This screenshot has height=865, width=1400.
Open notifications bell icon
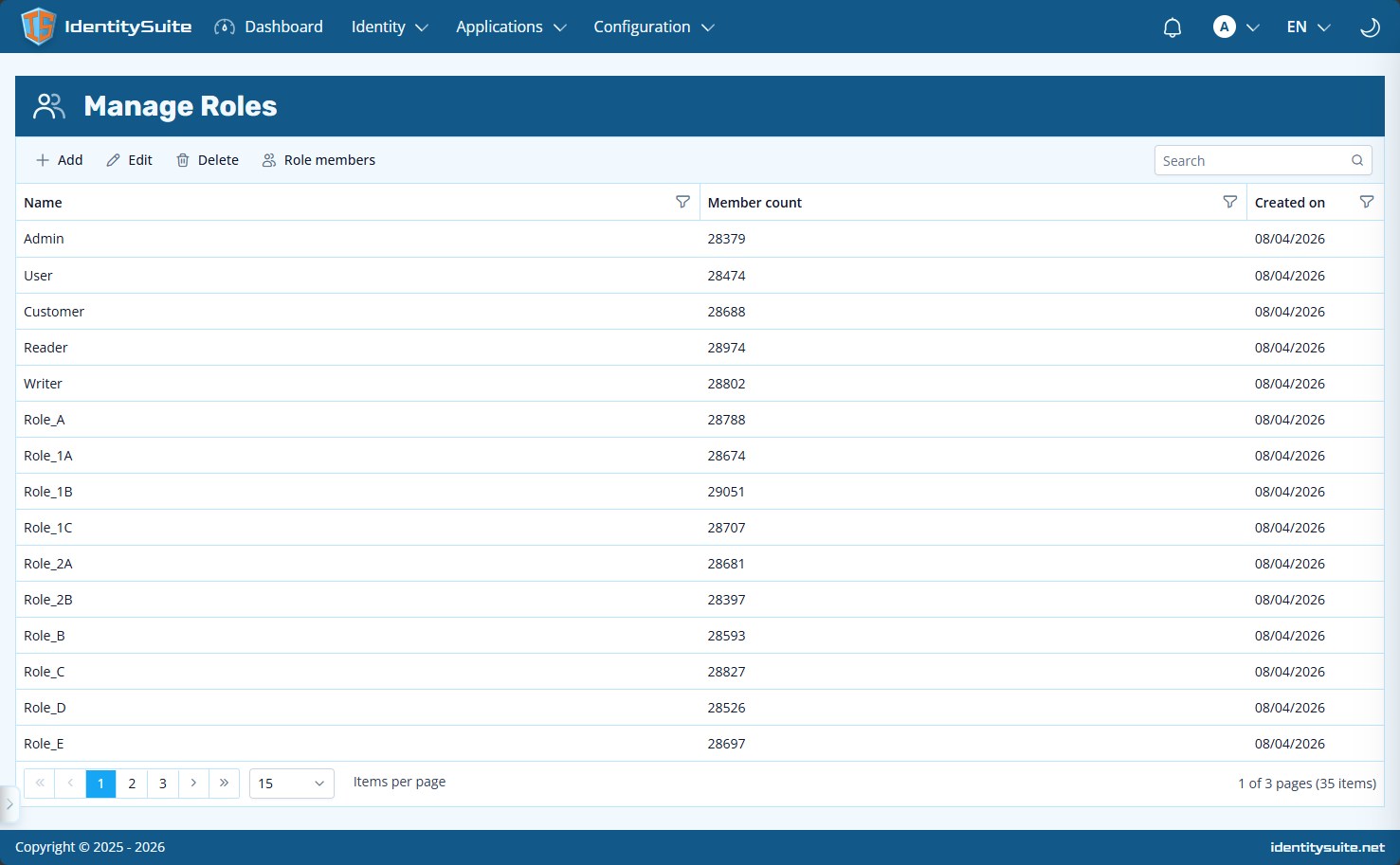click(1173, 27)
